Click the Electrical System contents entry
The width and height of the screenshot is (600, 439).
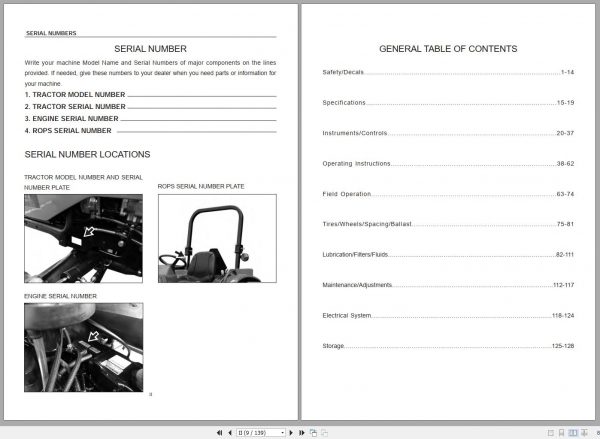coord(448,315)
